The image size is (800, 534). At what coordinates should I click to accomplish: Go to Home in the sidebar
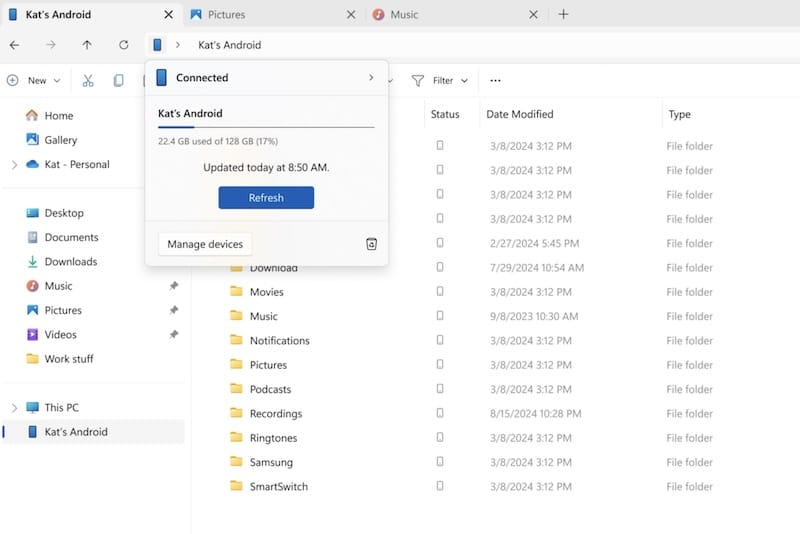tap(59, 116)
